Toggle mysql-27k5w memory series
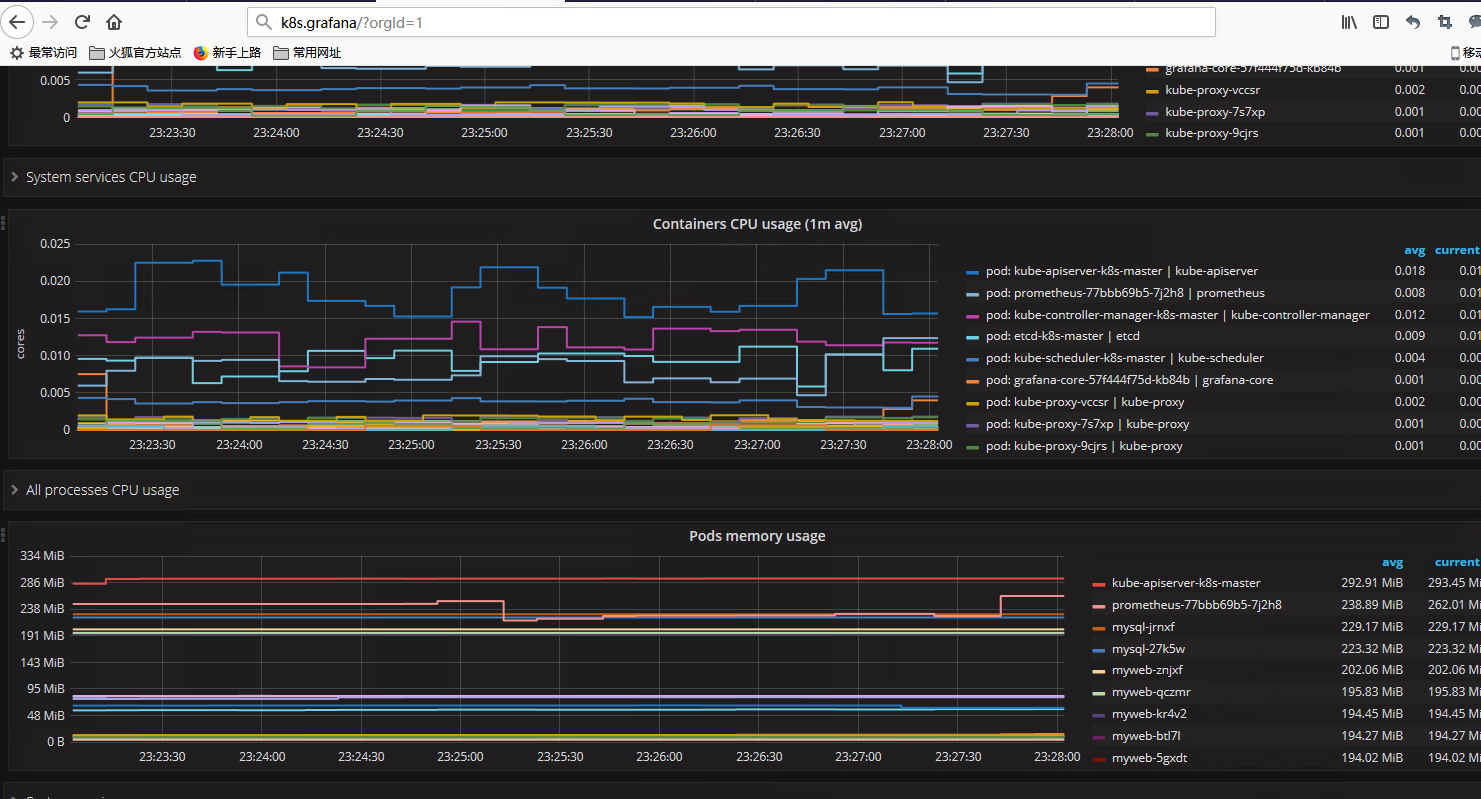This screenshot has width=1481, height=799. pos(1148,649)
